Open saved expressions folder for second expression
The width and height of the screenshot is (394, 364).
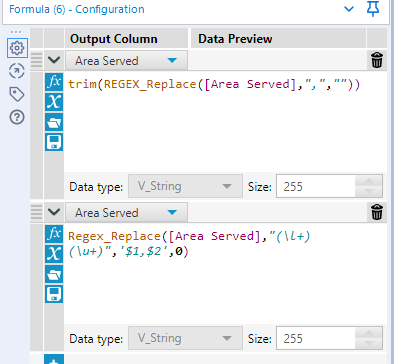pyautogui.click(x=54, y=274)
